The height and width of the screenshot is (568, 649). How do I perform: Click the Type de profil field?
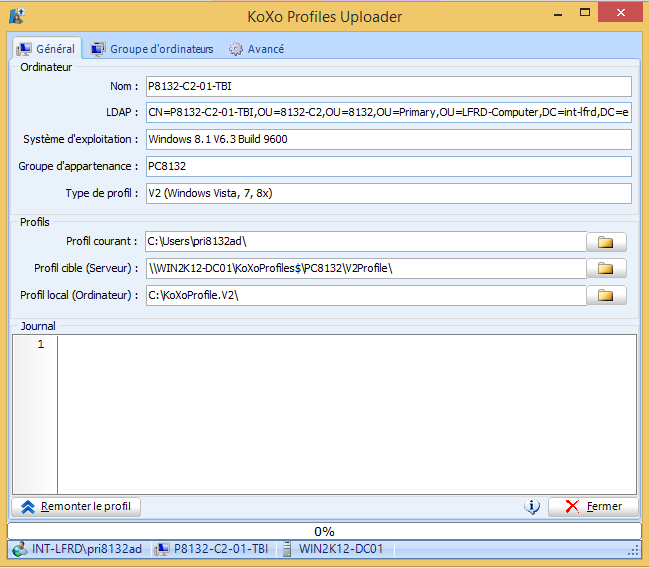pos(389,193)
